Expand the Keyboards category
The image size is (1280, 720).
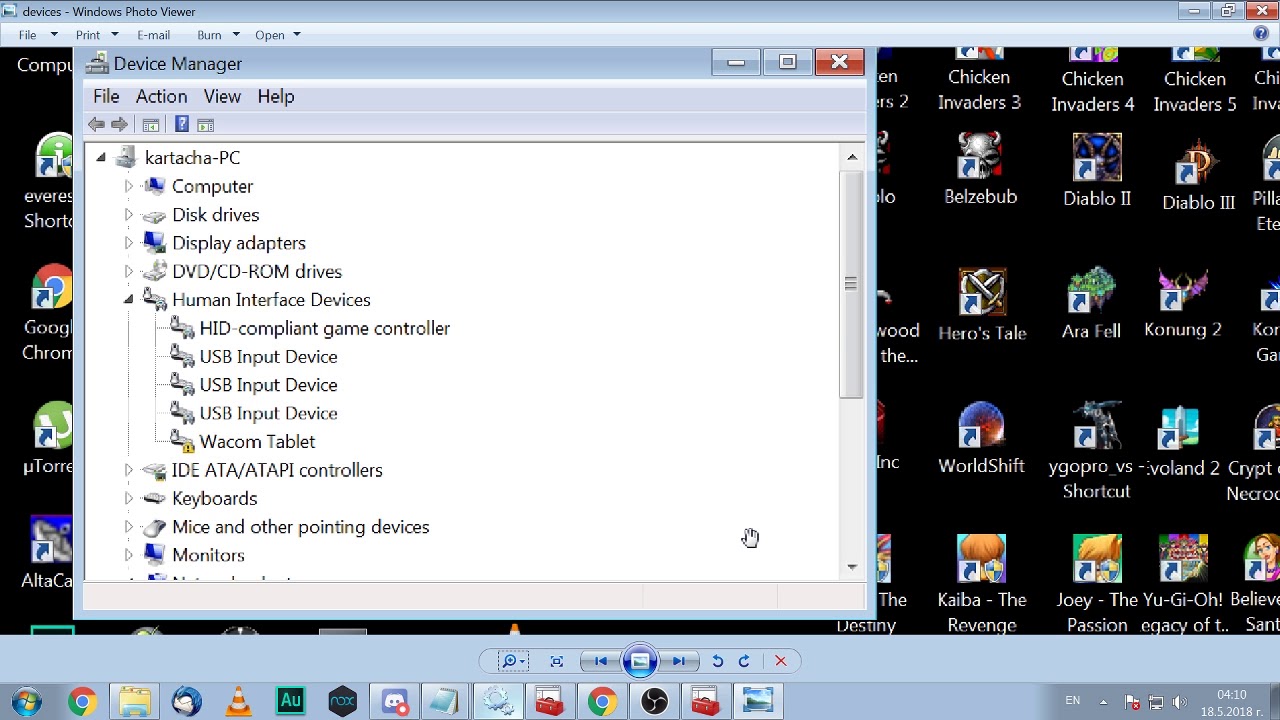point(128,498)
